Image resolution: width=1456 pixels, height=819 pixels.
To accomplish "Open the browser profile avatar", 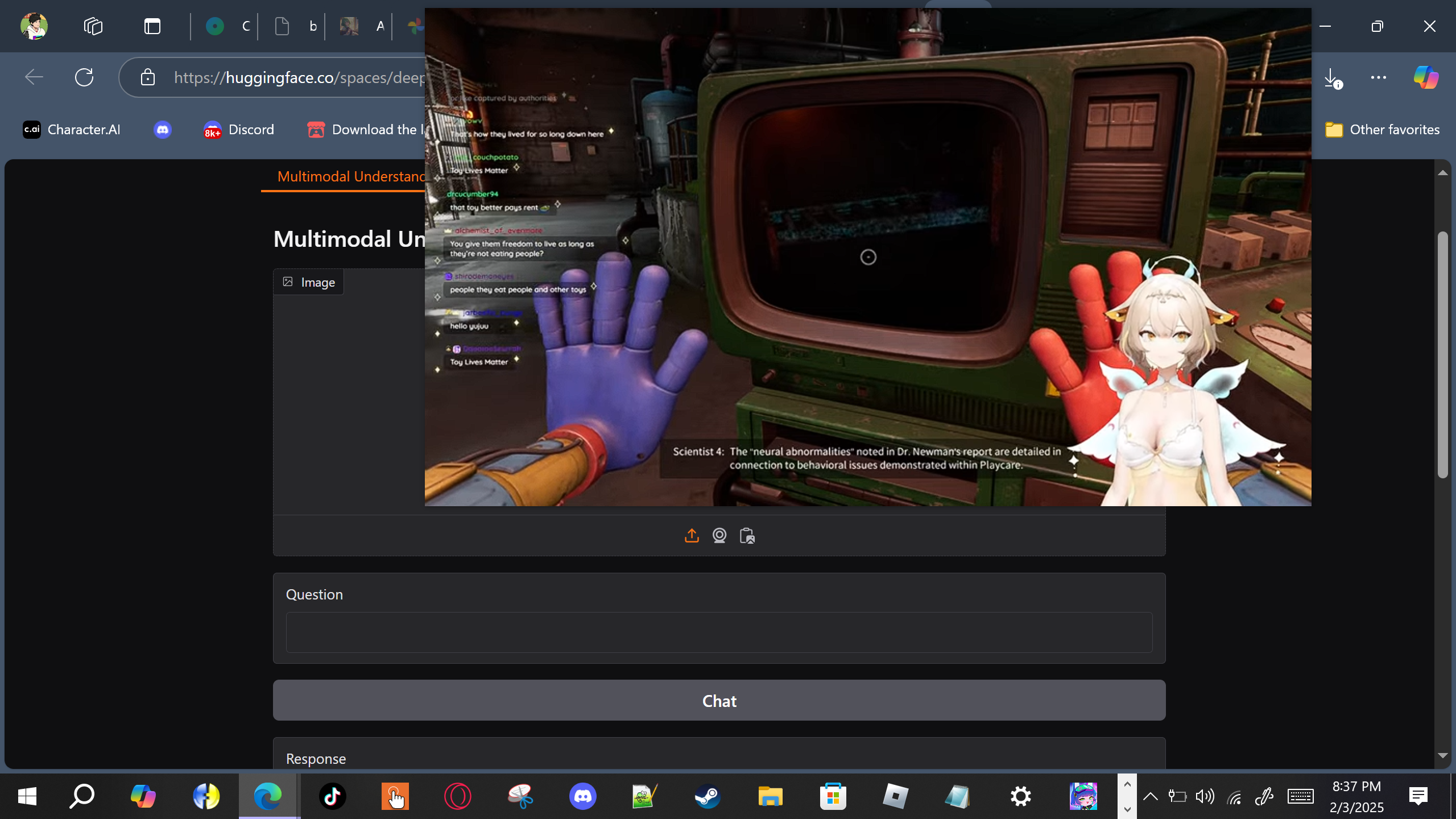I will pyautogui.click(x=34, y=26).
